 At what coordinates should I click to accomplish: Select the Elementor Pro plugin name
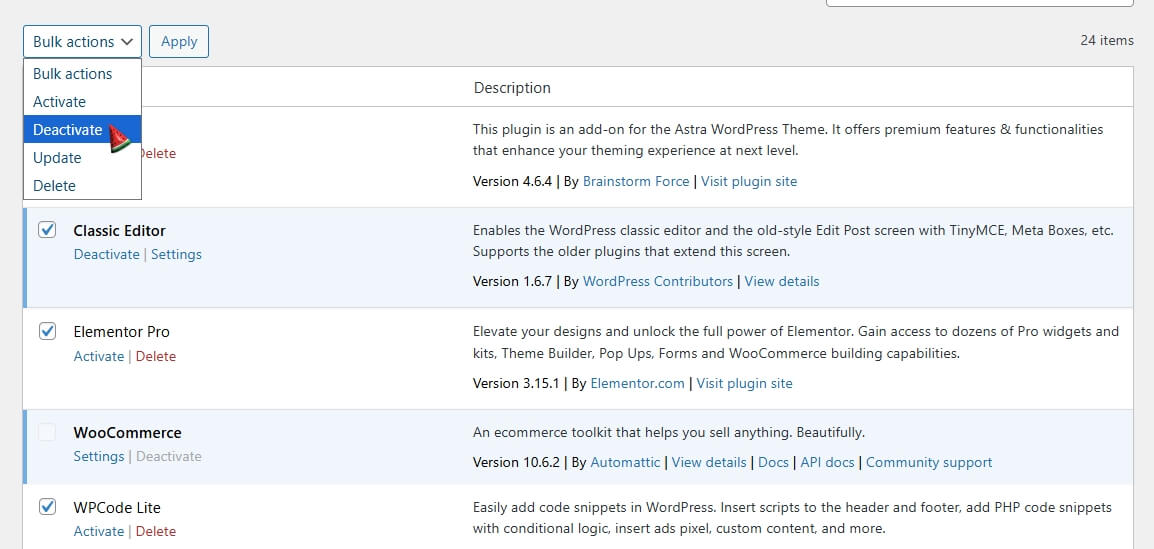[121, 332]
